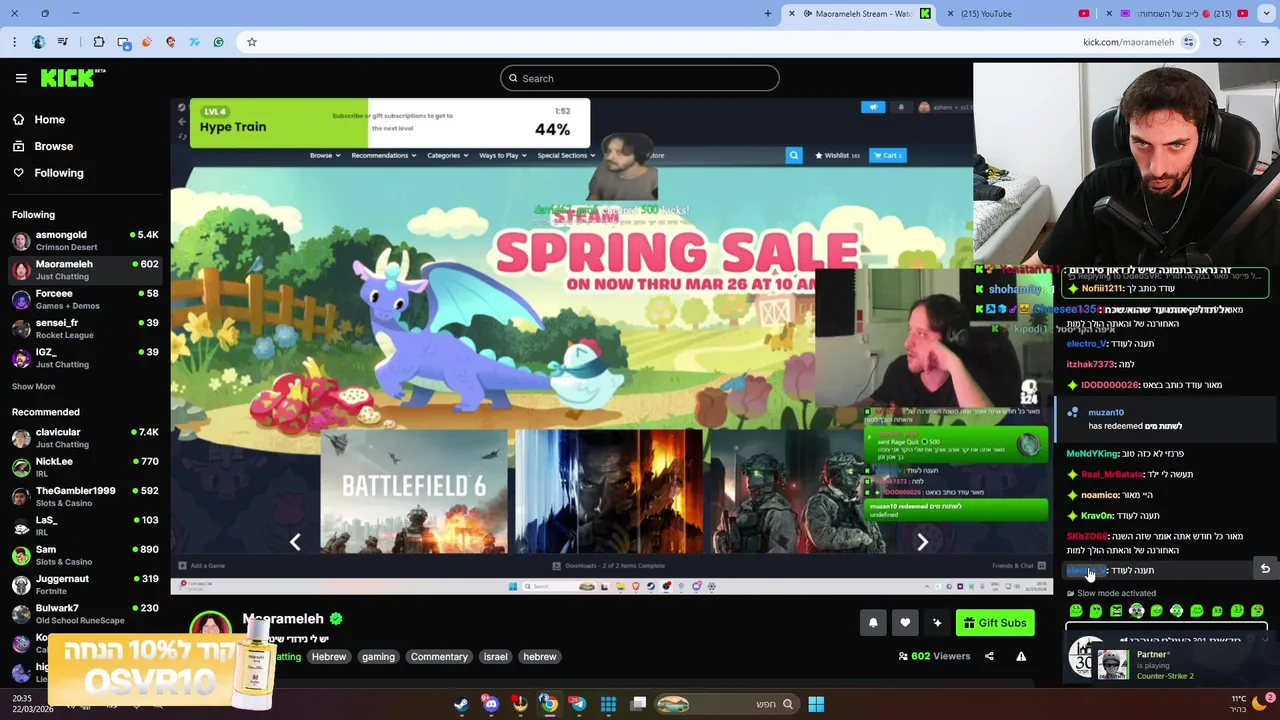
Task: Open a new Chrome tab
Action: [x=768, y=13]
